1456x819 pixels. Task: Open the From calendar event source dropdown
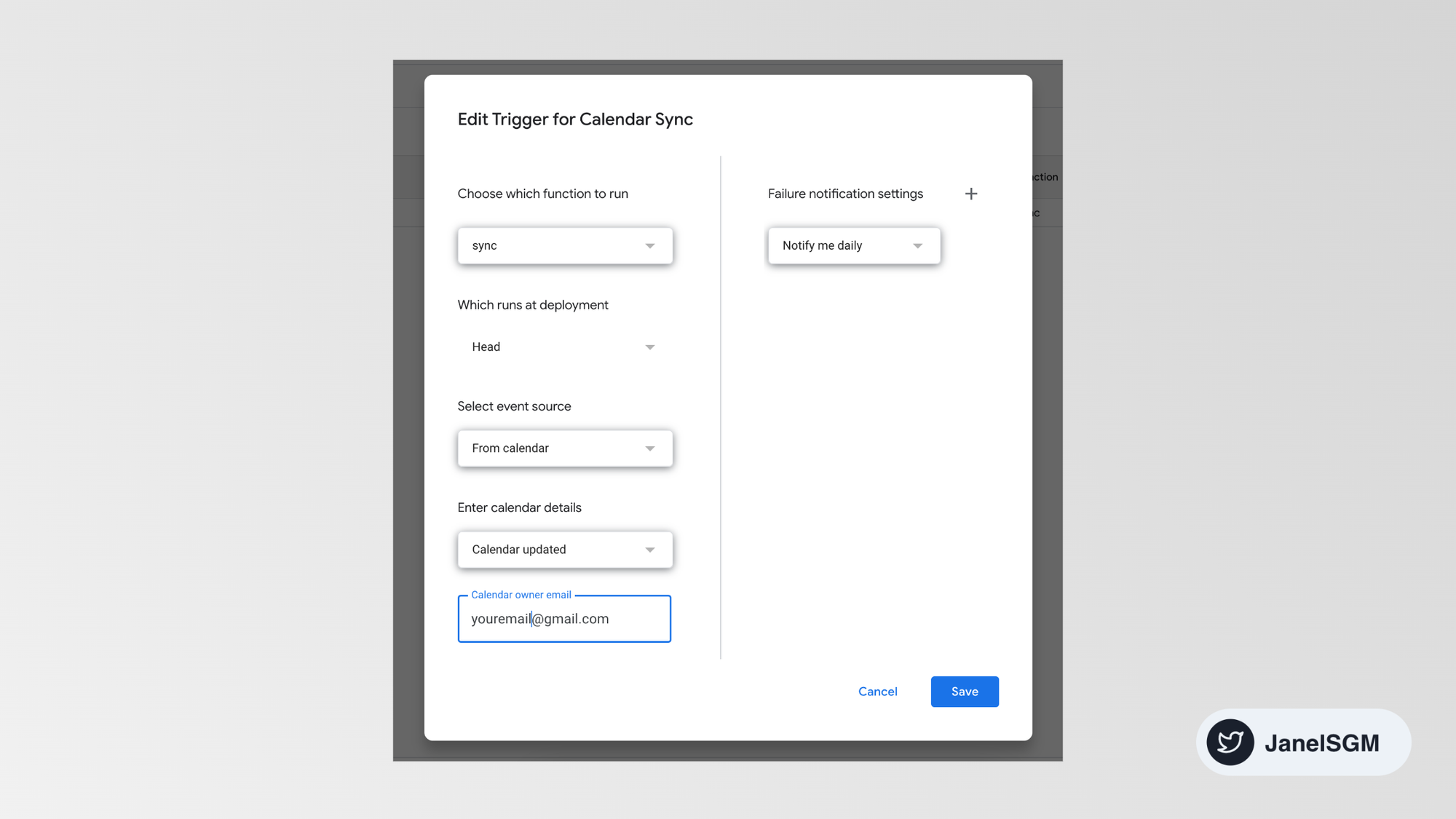[564, 447]
